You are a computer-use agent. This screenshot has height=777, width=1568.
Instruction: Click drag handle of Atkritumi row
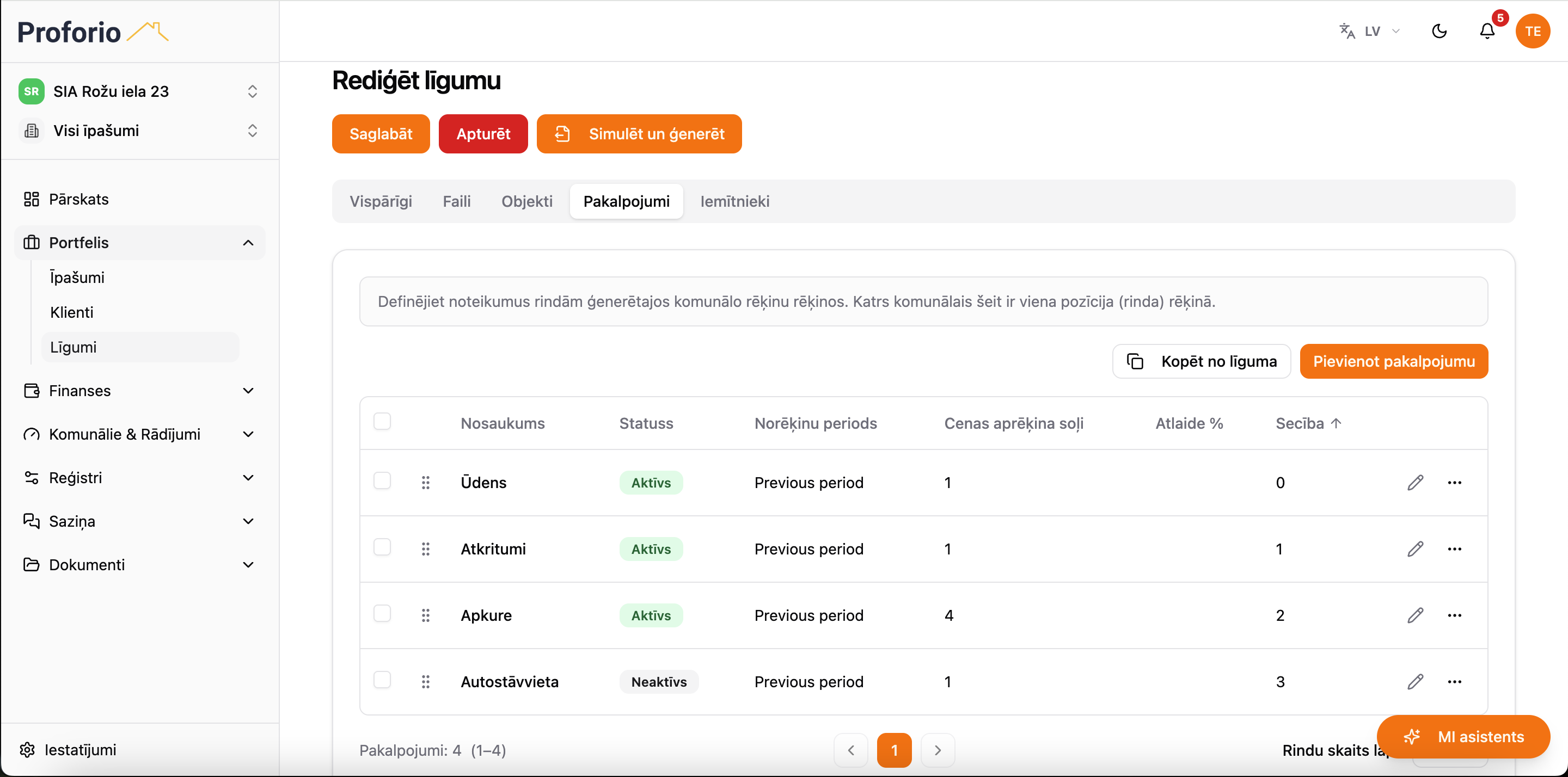[x=425, y=549]
